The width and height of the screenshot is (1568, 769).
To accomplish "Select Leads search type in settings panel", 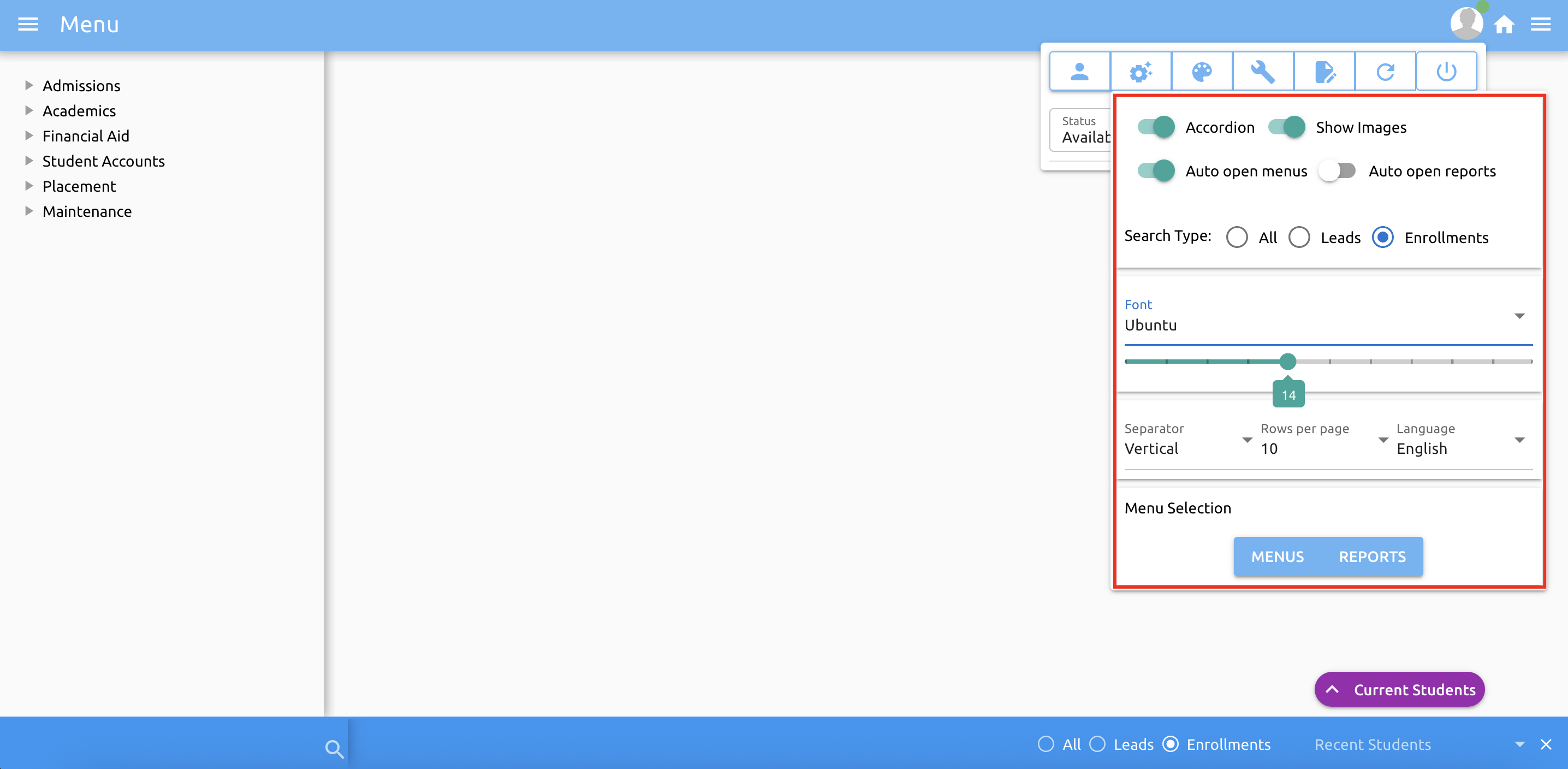I will click(x=1299, y=238).
